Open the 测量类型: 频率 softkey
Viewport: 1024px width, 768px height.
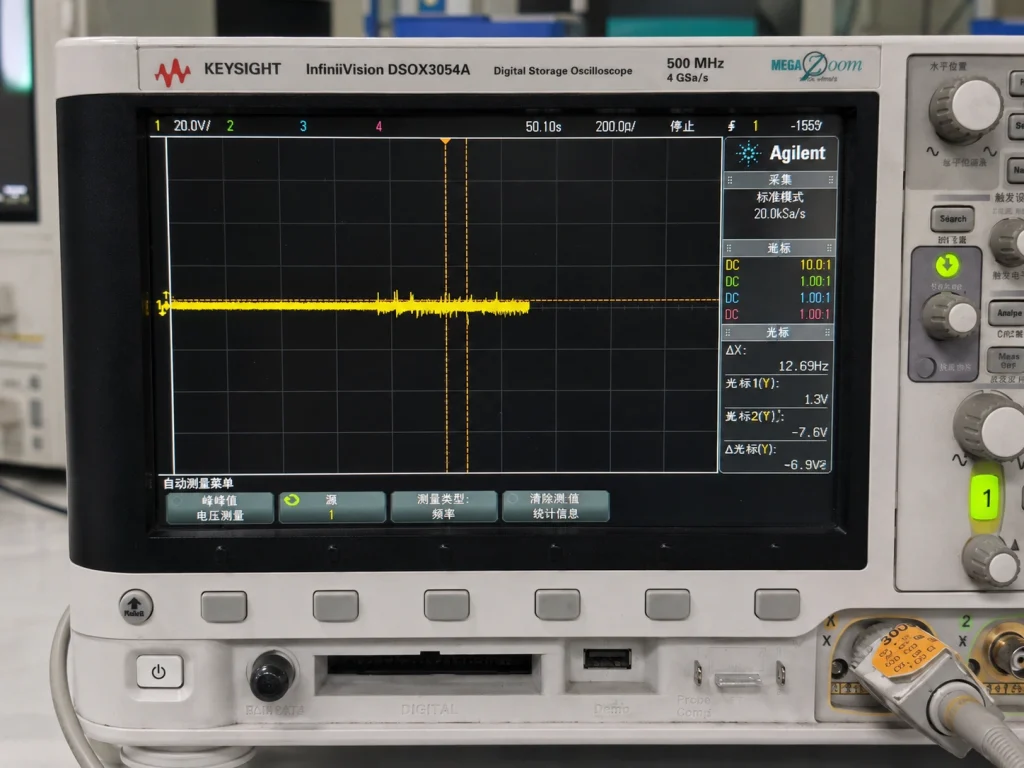[x=443, y=507]
